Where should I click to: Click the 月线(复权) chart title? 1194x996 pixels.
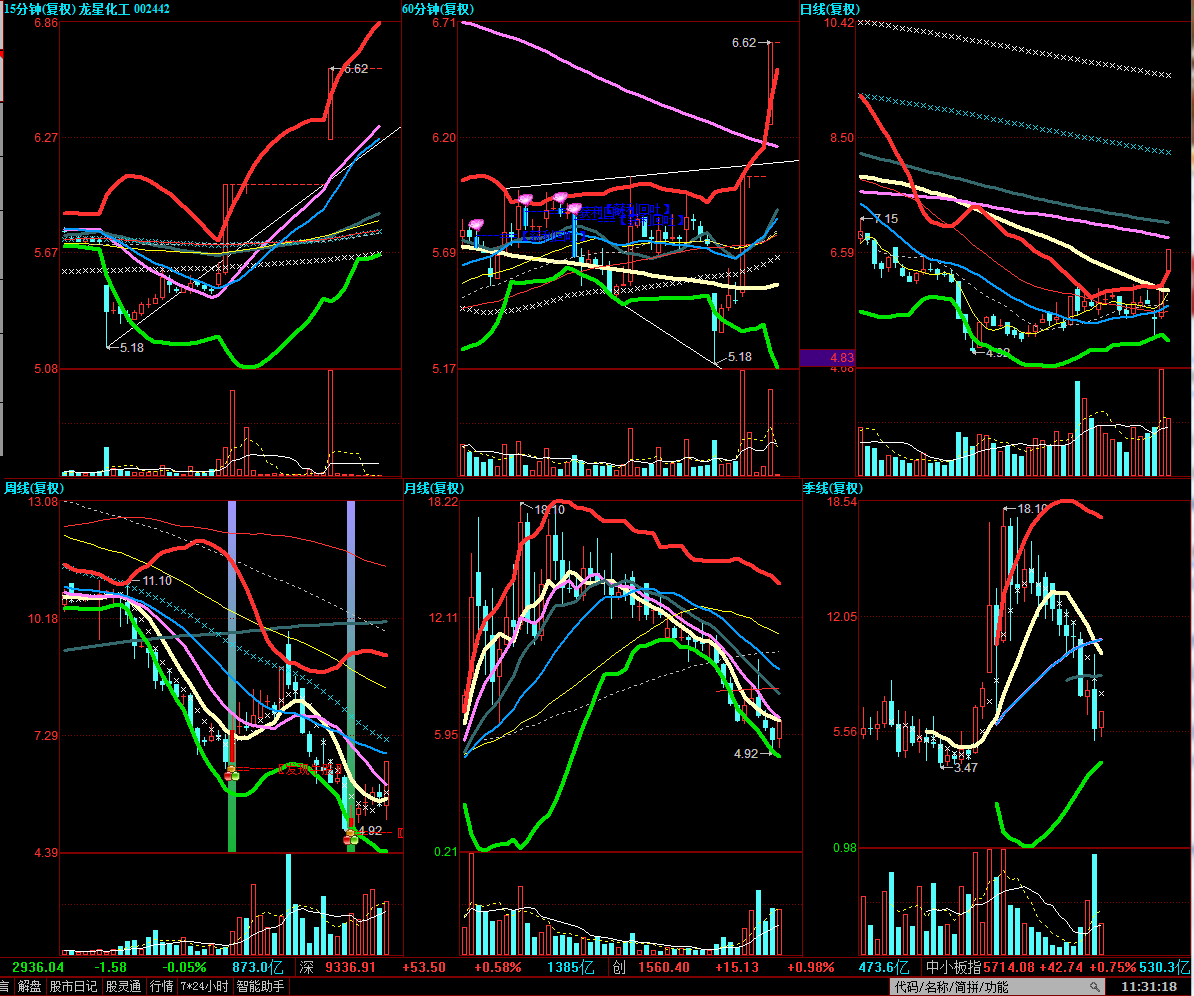[x=436, y=488]
